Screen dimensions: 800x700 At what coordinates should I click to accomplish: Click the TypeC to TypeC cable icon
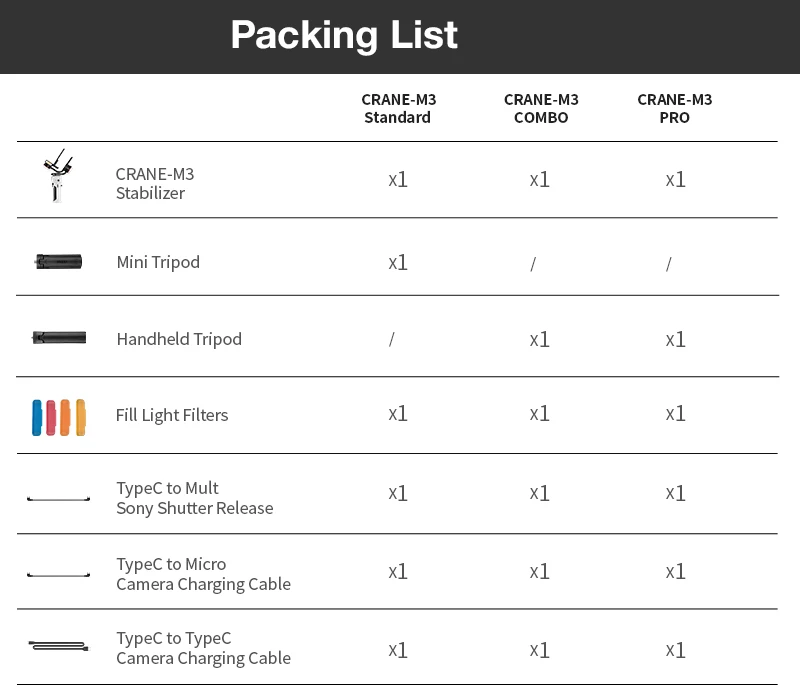58,647
